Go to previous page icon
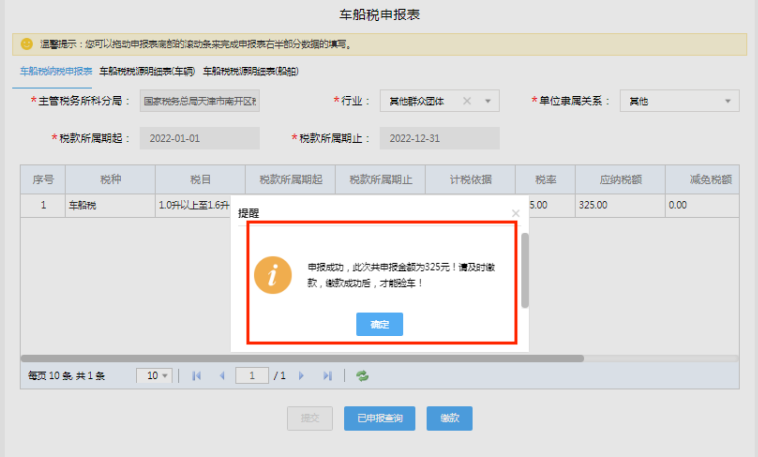Image resolution: width=758 pixels, height=457 pixels. point(222,376)
